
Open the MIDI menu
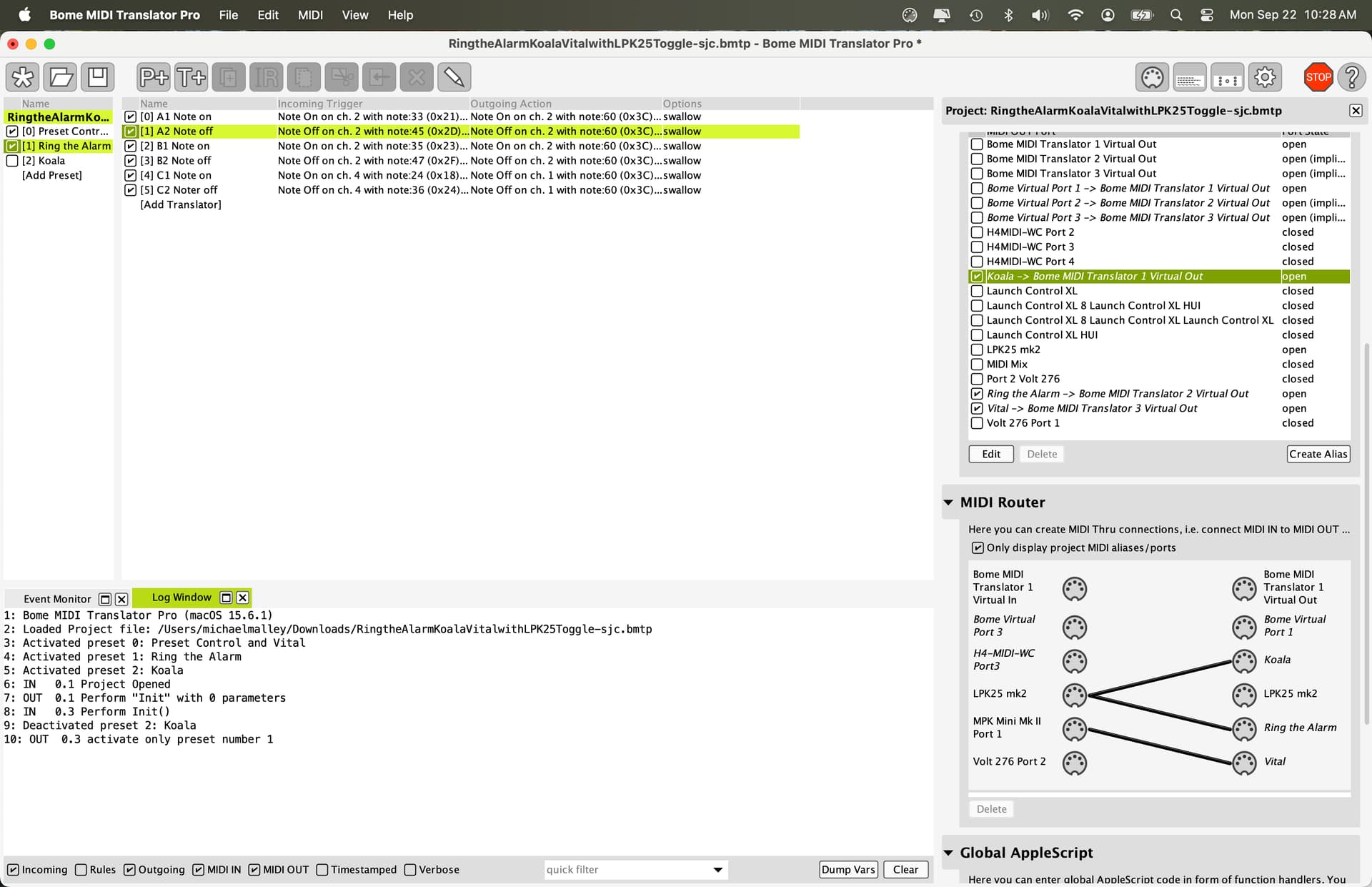tap(310, 15)
